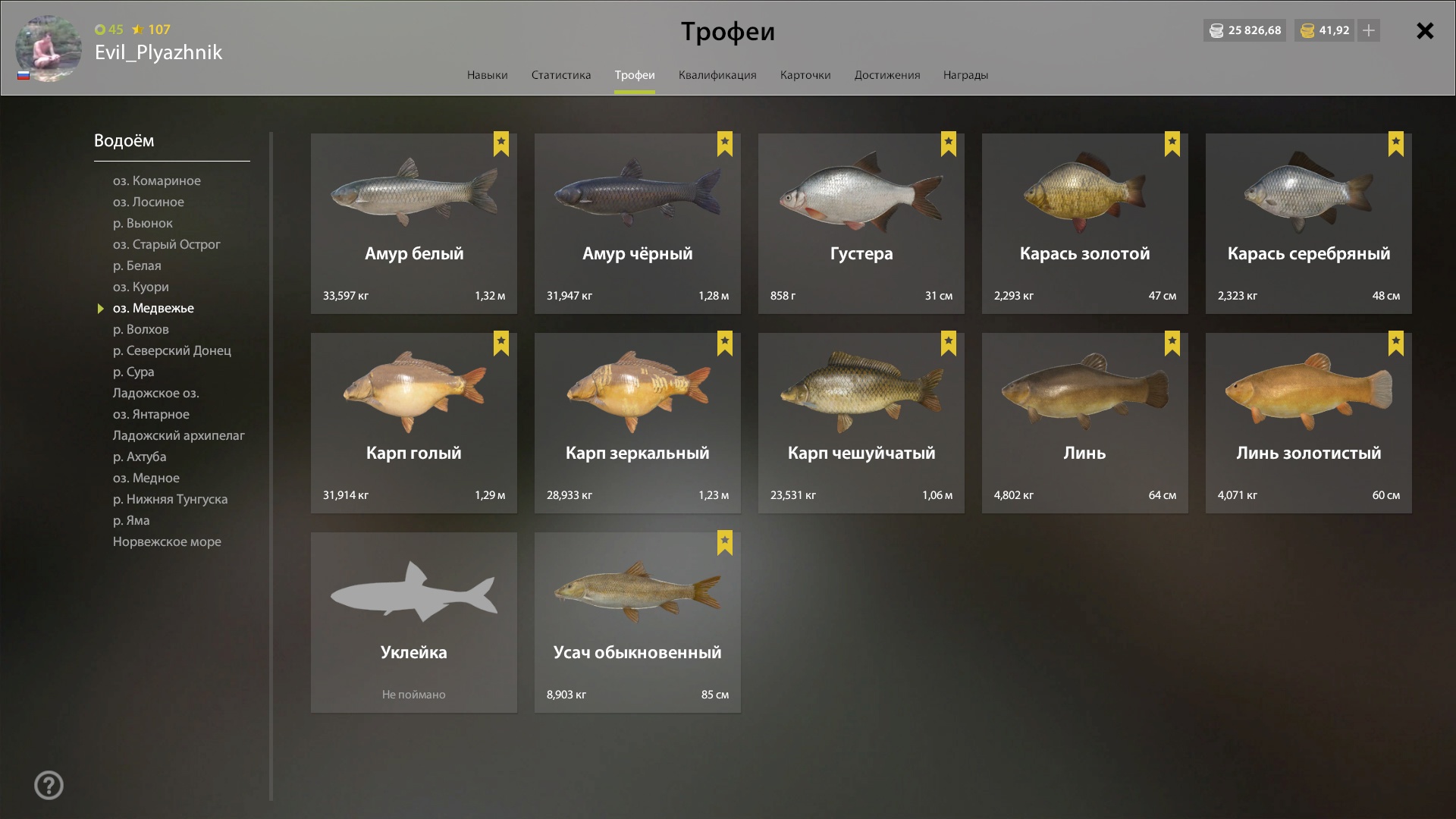Click the Усач обыкновенный fish image
Viewport: 1456px width, 819px height.
coord(638,591)
